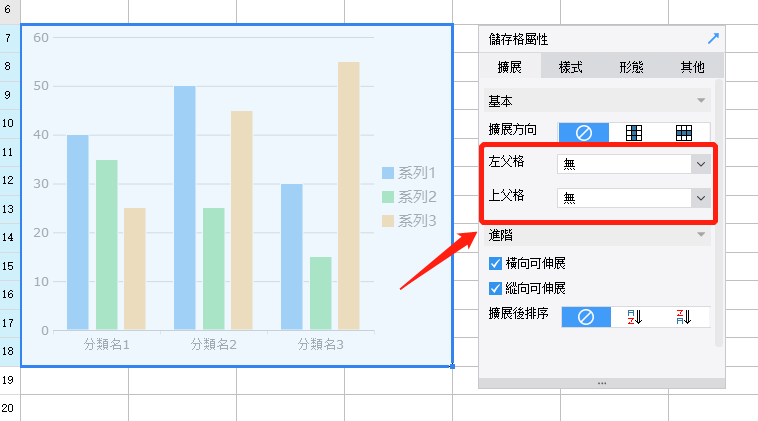Switch to the 擴展 tab
The image size is (758, 421).
pos(510,67)
